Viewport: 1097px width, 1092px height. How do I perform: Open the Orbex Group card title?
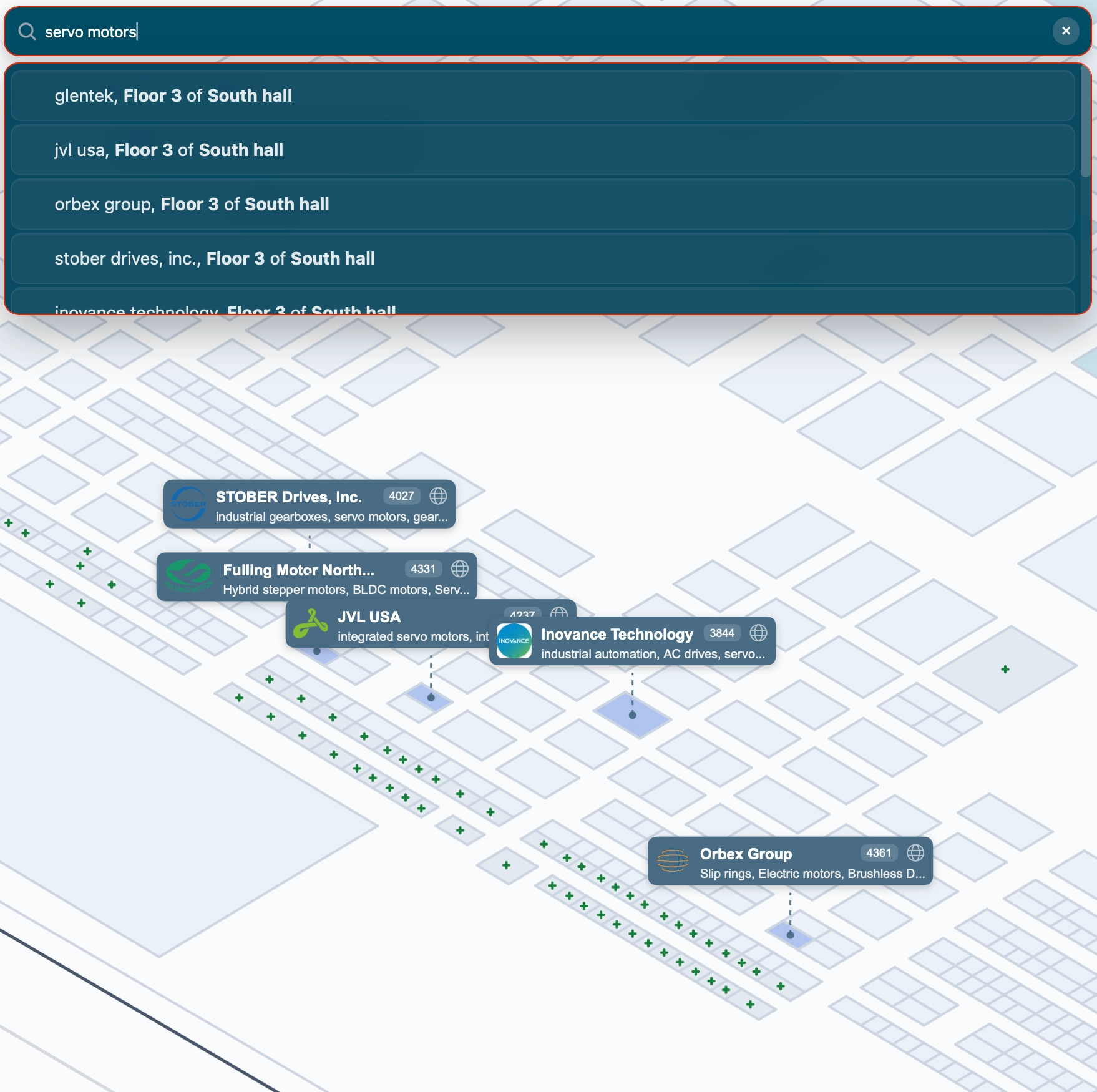746,854
